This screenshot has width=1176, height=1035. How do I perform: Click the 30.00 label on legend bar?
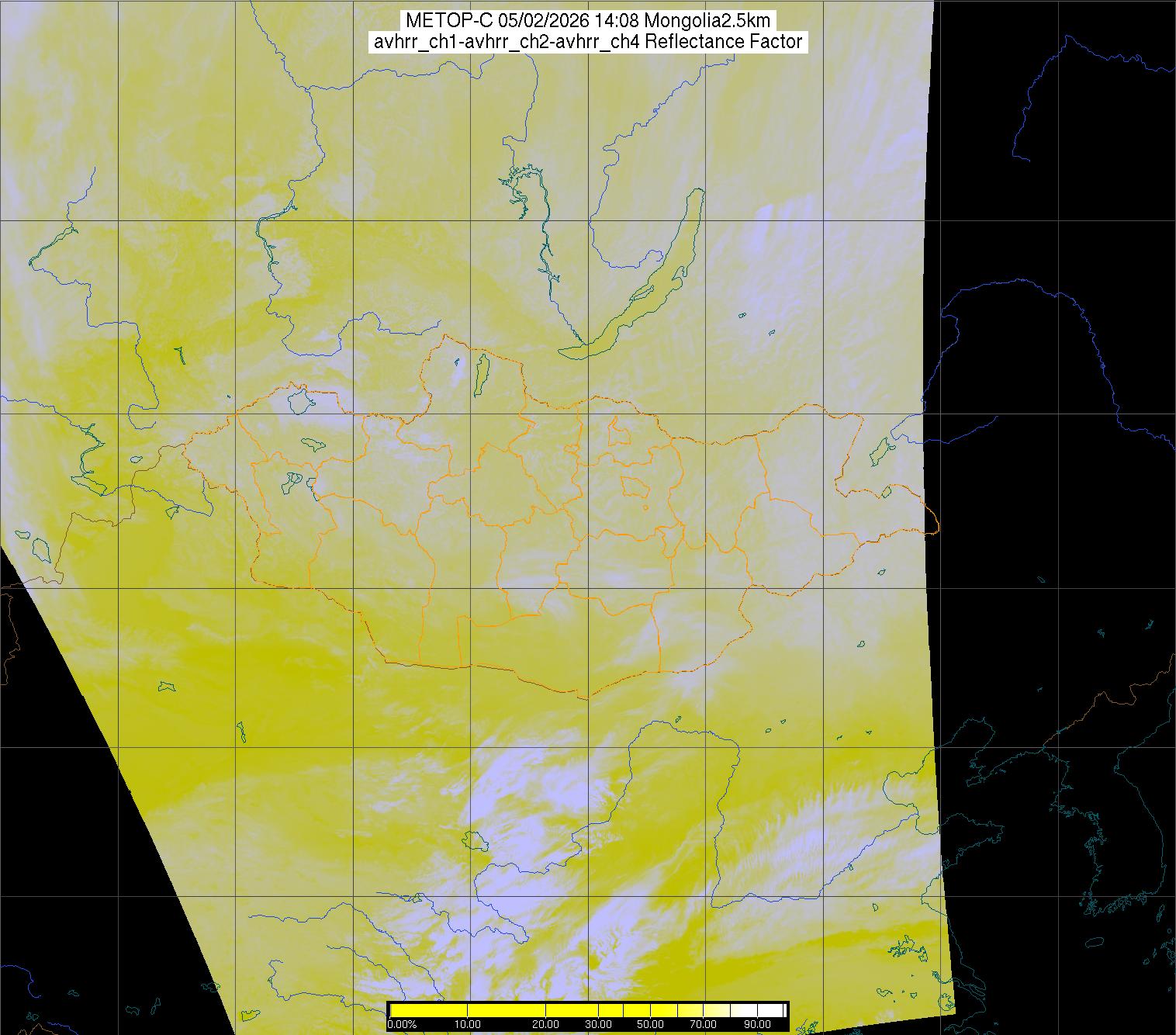point(598,1024)
